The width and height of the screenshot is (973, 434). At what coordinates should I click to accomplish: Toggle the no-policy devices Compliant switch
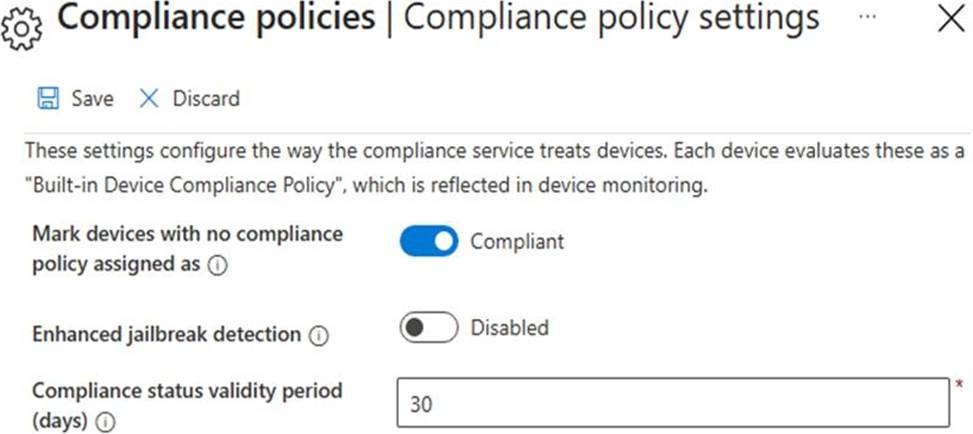point(429,241)
